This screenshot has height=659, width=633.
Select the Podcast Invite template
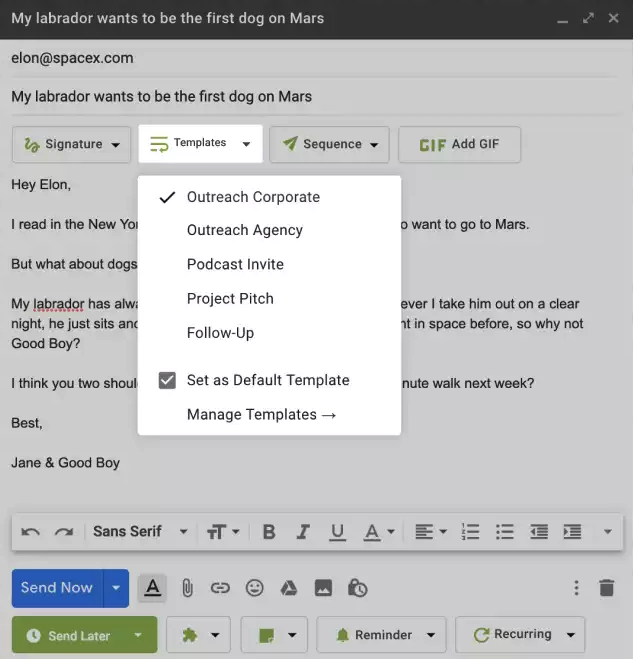[x=235, y=264]
